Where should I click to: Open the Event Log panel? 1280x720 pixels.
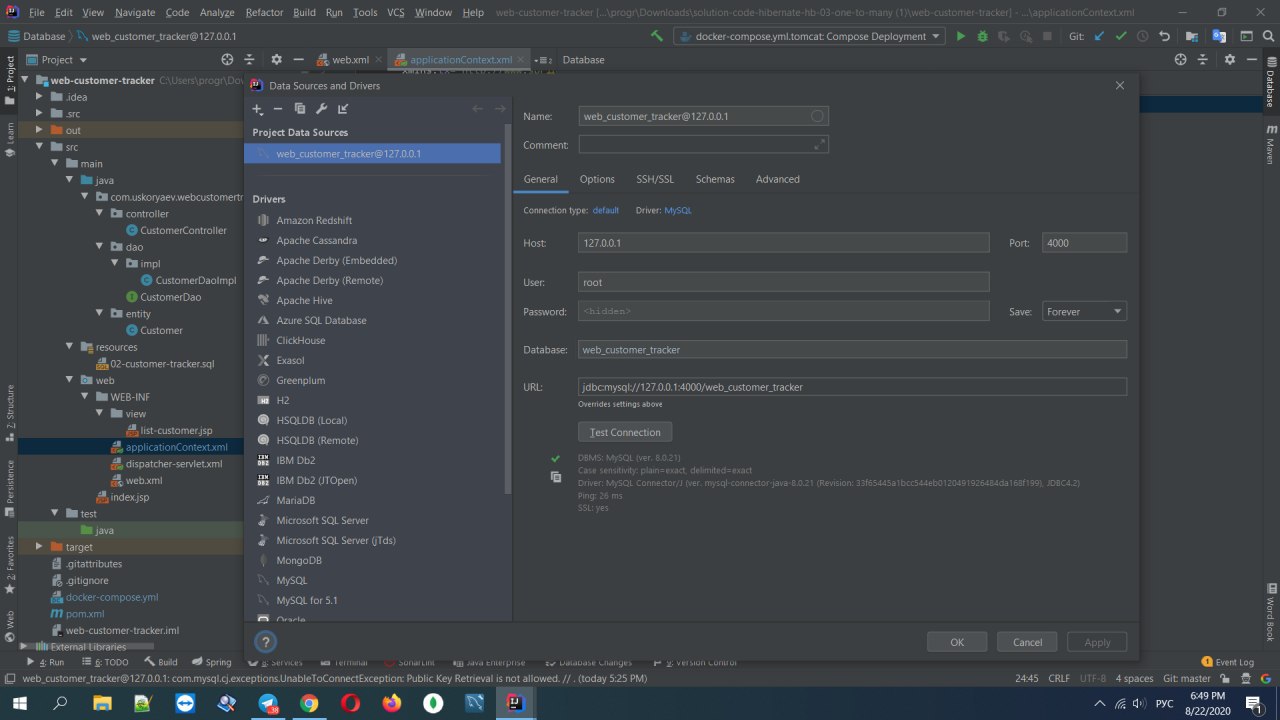click(x=1228, y=662)
